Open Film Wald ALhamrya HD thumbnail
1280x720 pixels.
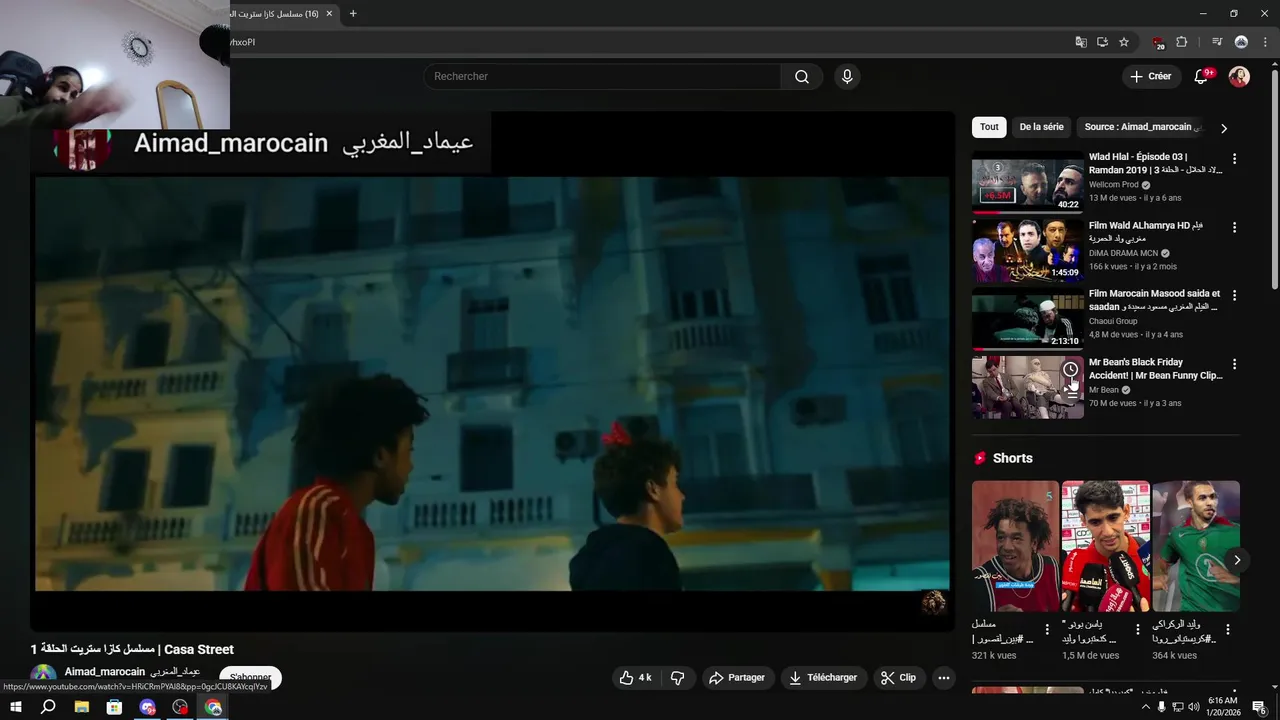(x=1027, y=250)
